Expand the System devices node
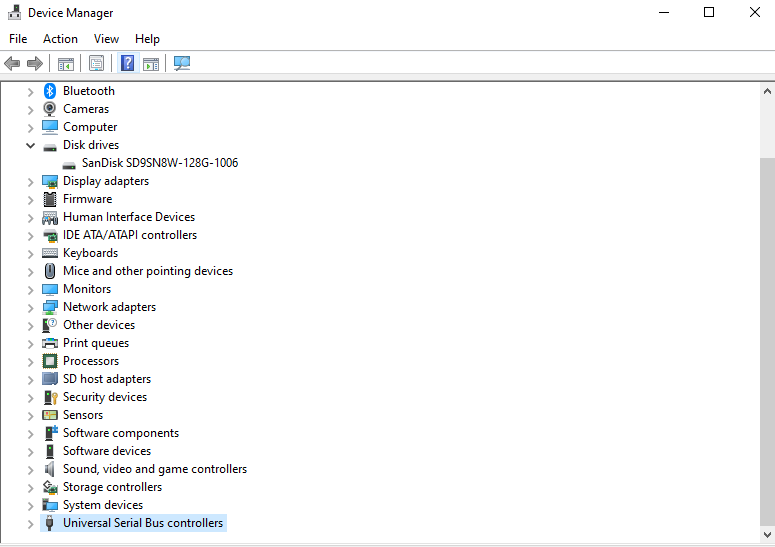 [31, 505]
